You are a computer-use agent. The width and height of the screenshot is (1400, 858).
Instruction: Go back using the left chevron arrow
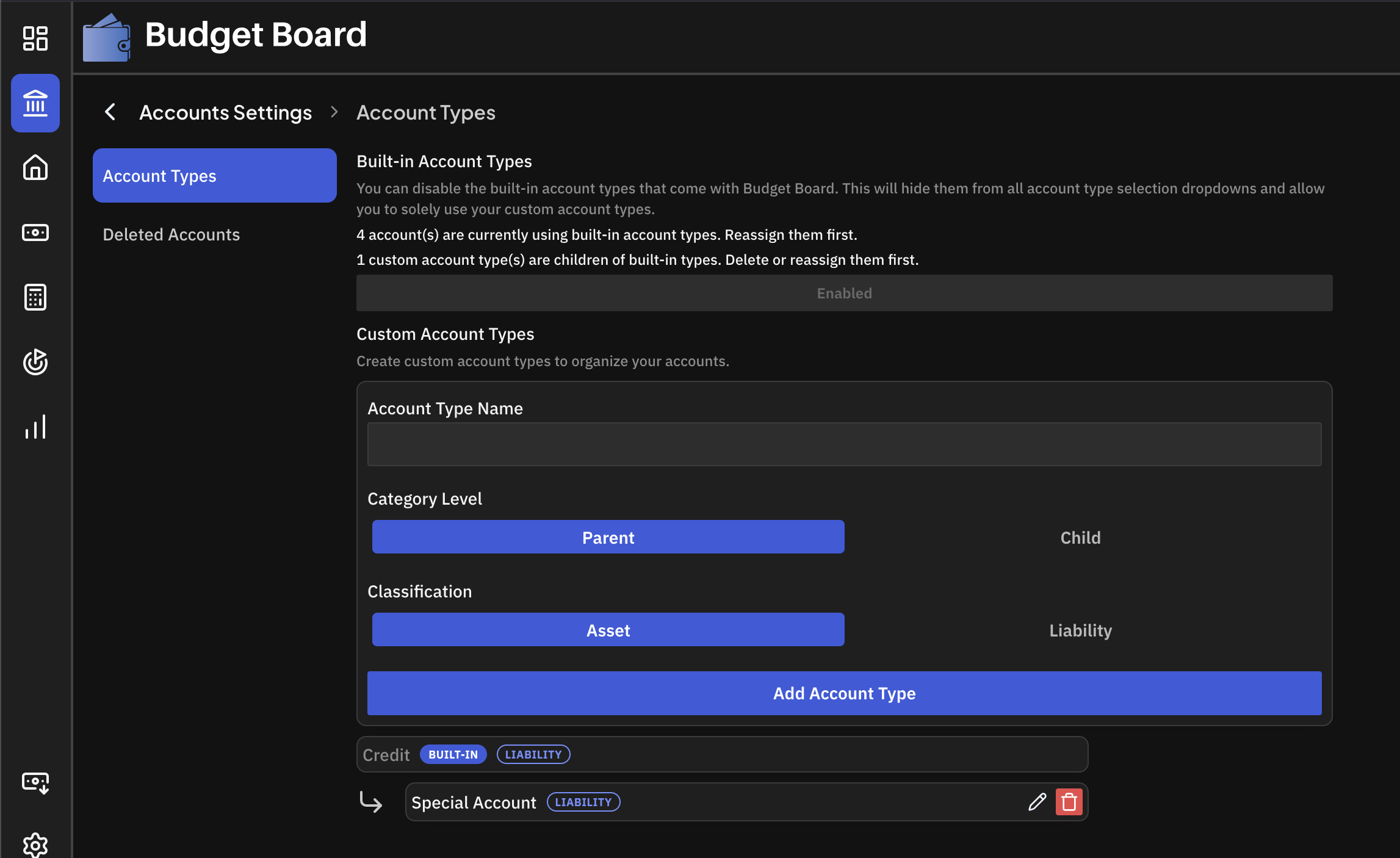pyautogui.click(x=110, y=112)
